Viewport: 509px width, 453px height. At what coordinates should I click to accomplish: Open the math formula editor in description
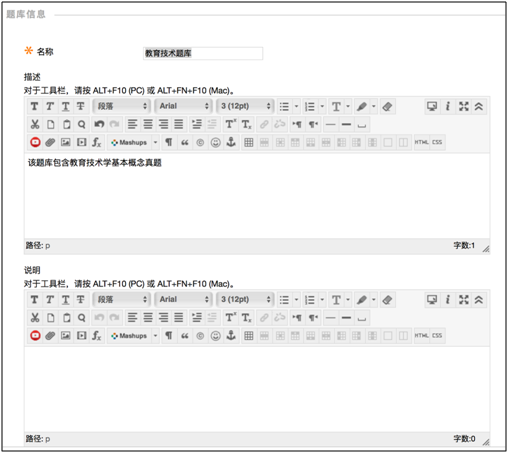pos(97,143)
